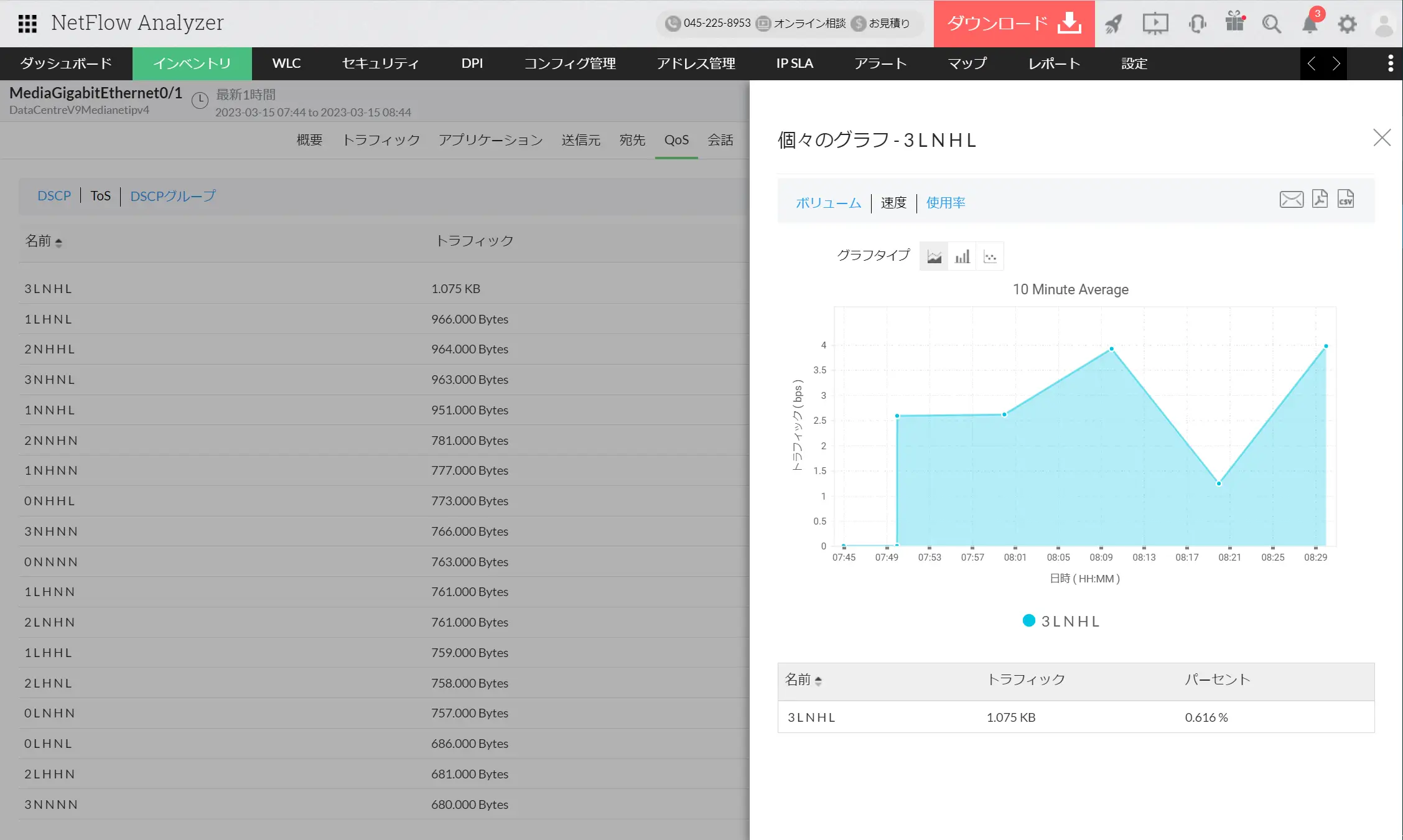Export the graph as CSV
This screenshot has height=840, width=1403.
1346,199
